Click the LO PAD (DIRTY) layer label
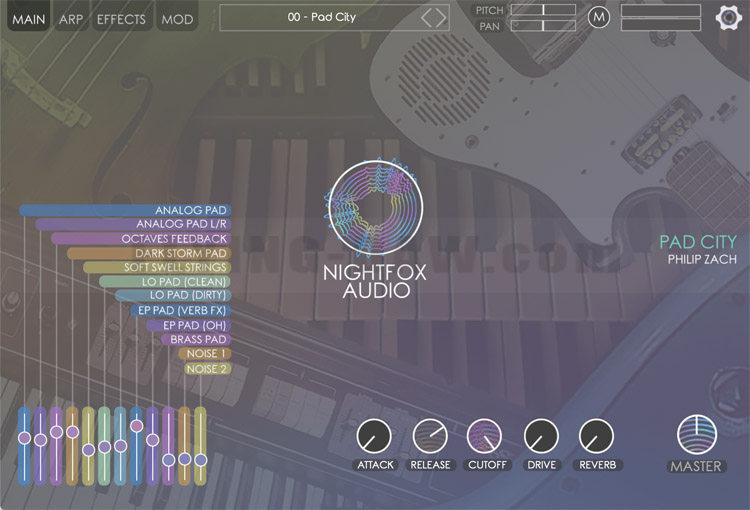Image resolution: width=750 pixels, height=510 pixels. coord(173,295)
